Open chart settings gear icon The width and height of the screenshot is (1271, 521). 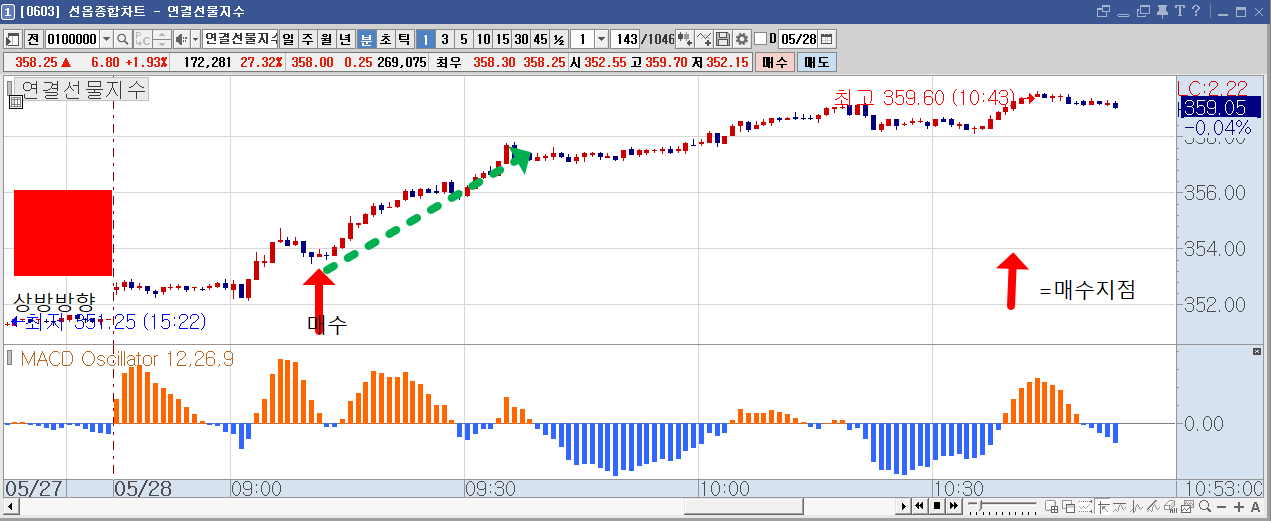point(741,39)
